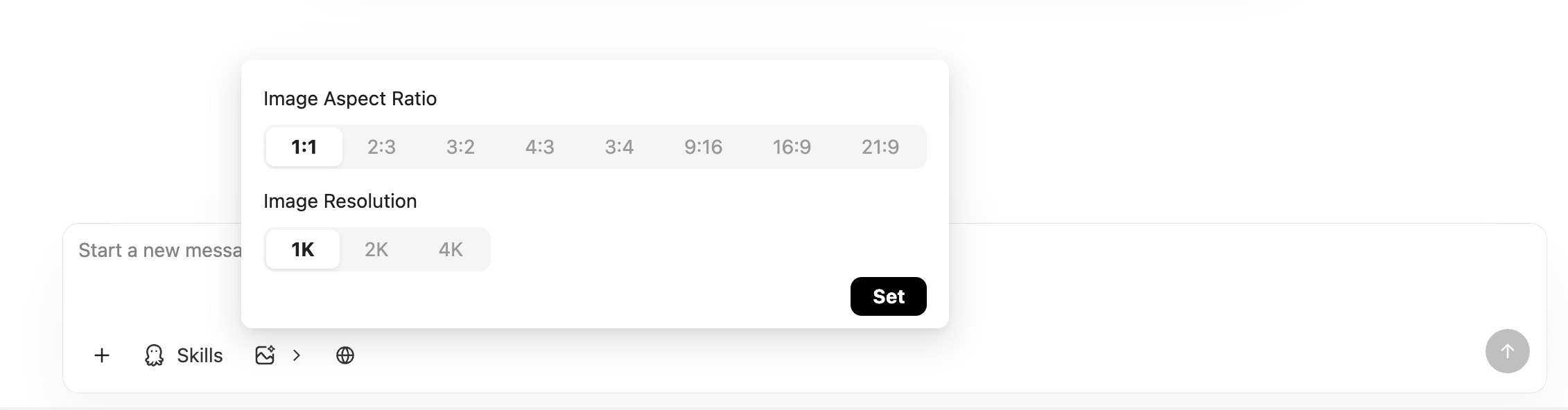Set aspect ratio to 16:9
Viewport: 1568px width, 410px height.
point(792,147)
